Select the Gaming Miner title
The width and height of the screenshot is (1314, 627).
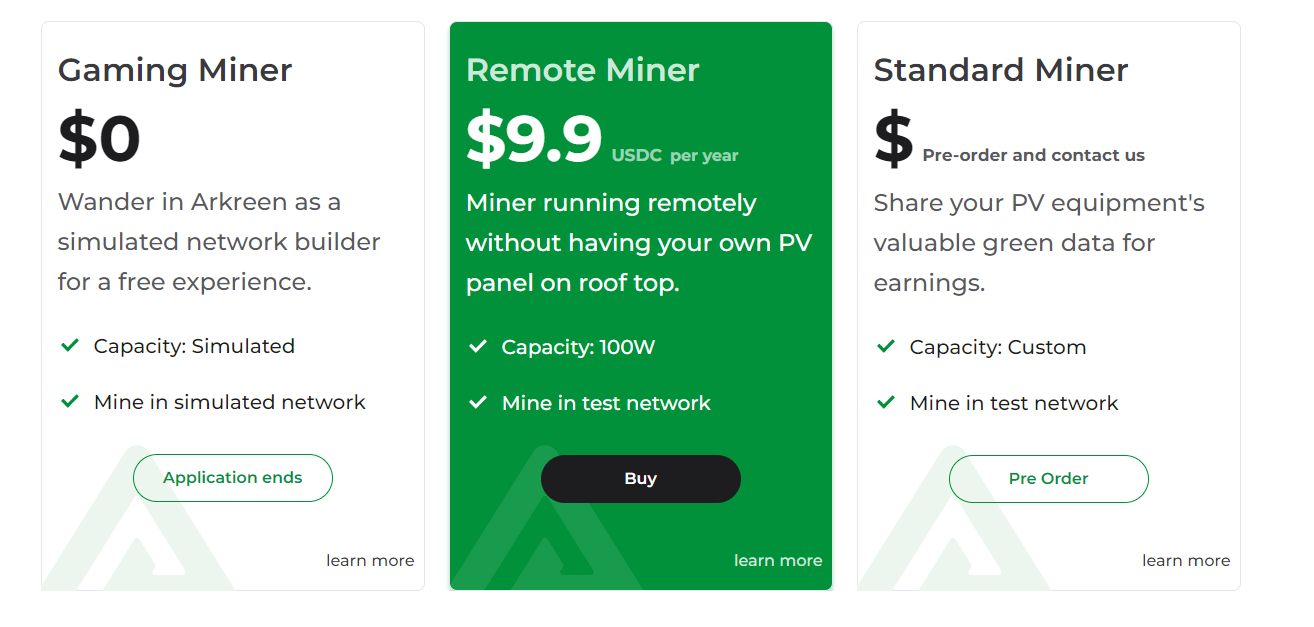(175, 71)
